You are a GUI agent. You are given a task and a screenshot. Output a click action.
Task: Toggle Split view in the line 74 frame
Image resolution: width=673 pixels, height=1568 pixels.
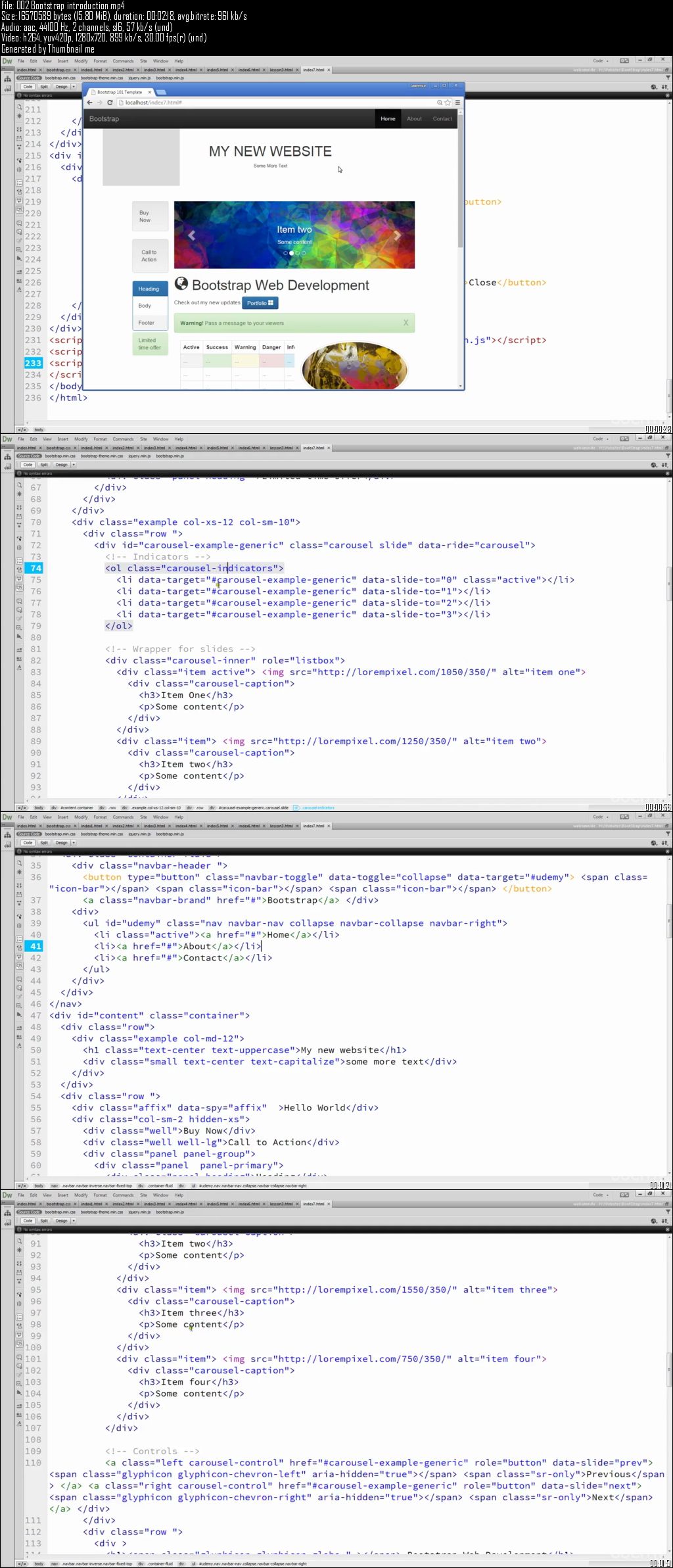(44, 464)
